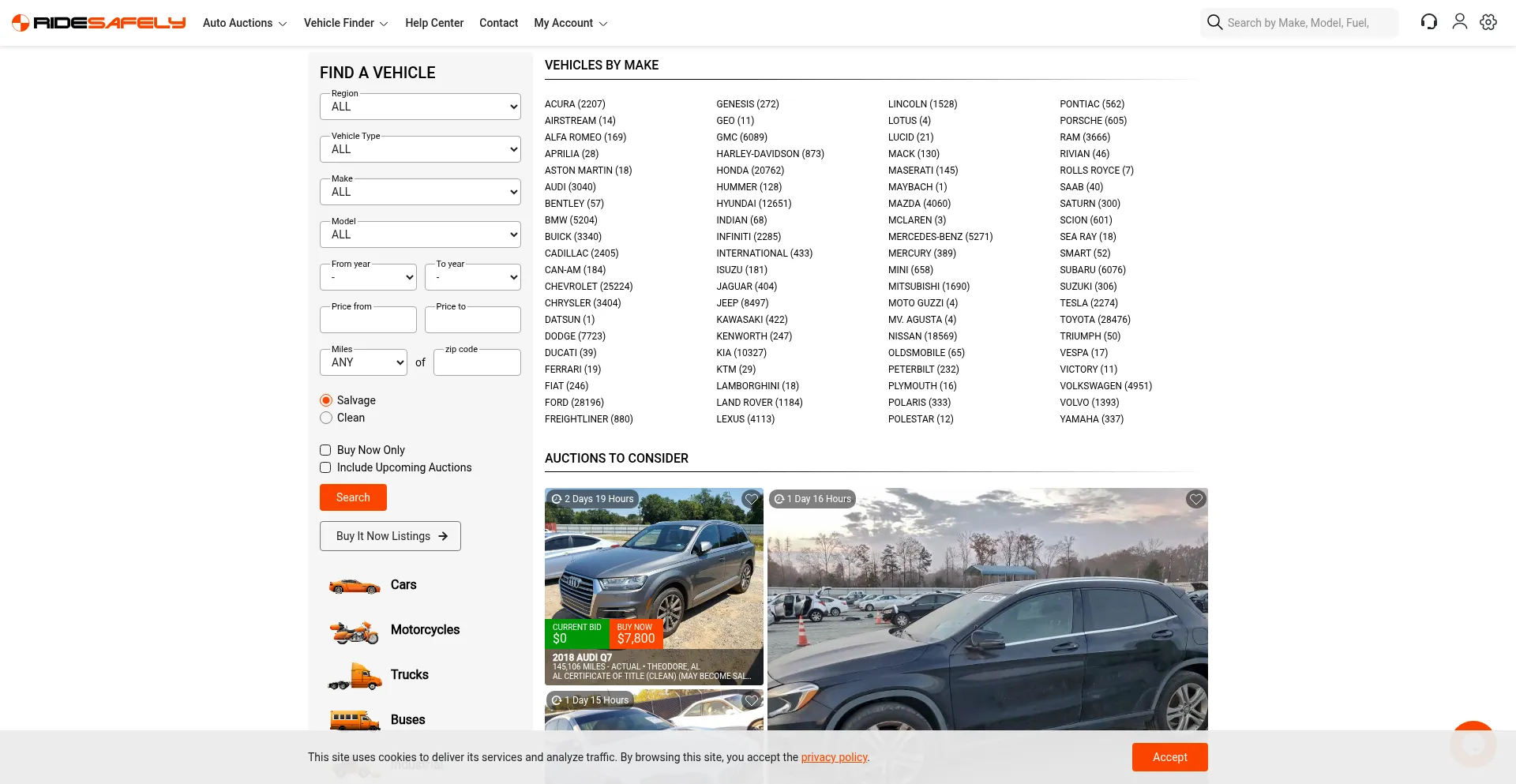
Task: Favorite the 2018 Audi Q7 listing heart
Action: coord(751,499)
